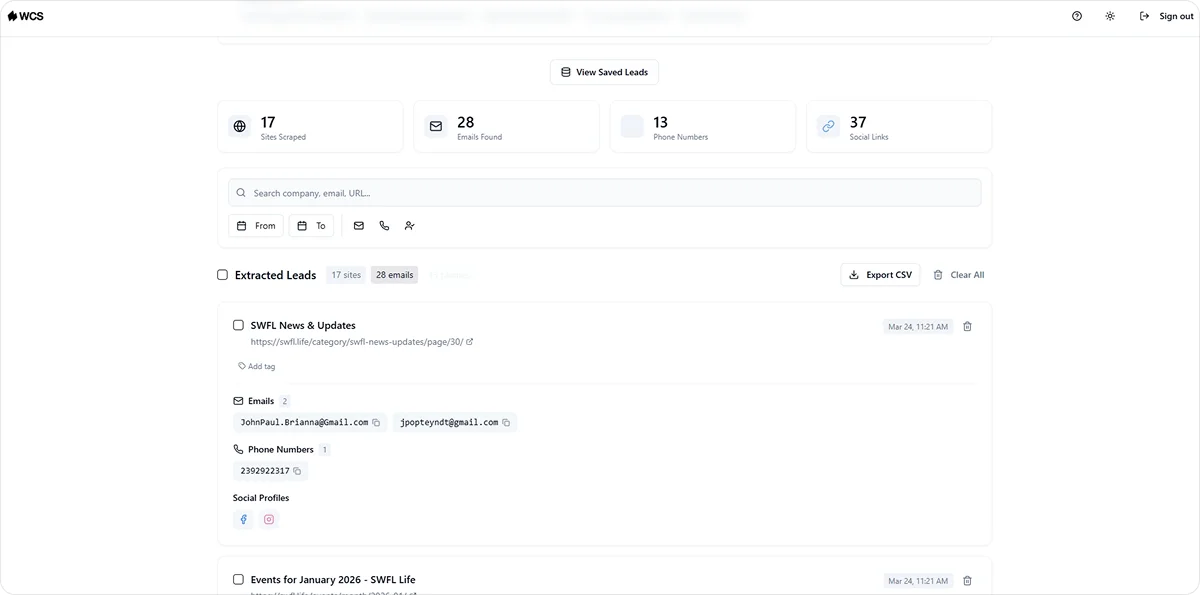Screen dimensions: 1200x595
Task: Select the 17 sites tab
Action: point(346,275)
